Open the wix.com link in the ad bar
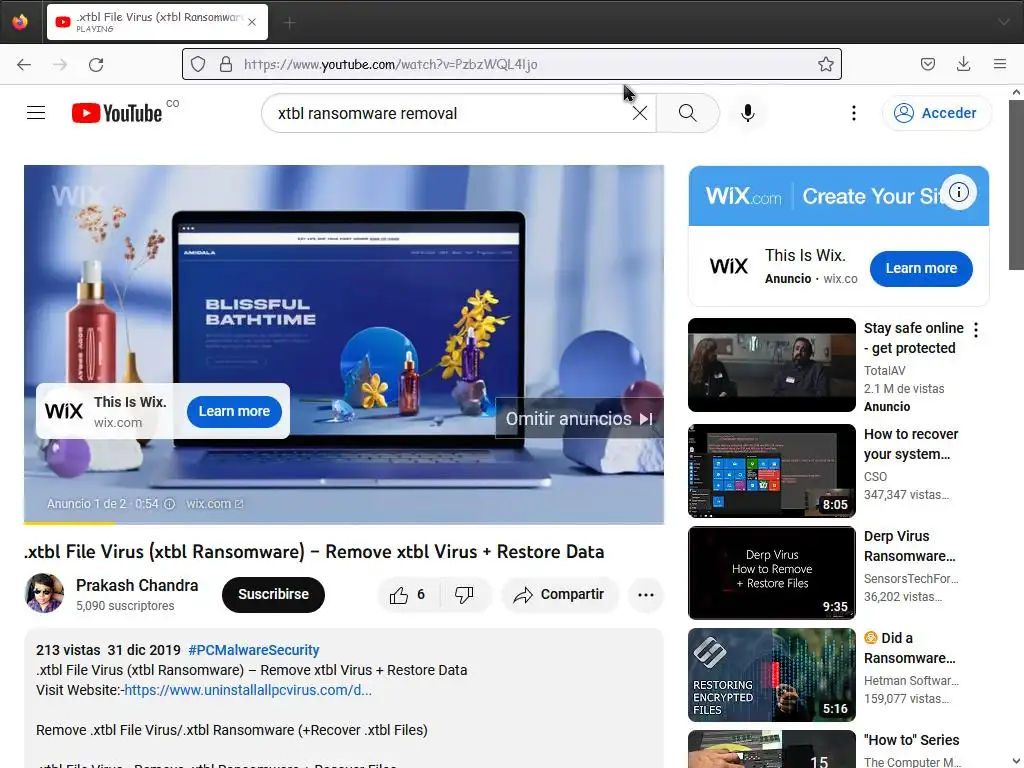The height and width of the screenshot is (768, 1024). pyautogui.click(x=214, y=504)
